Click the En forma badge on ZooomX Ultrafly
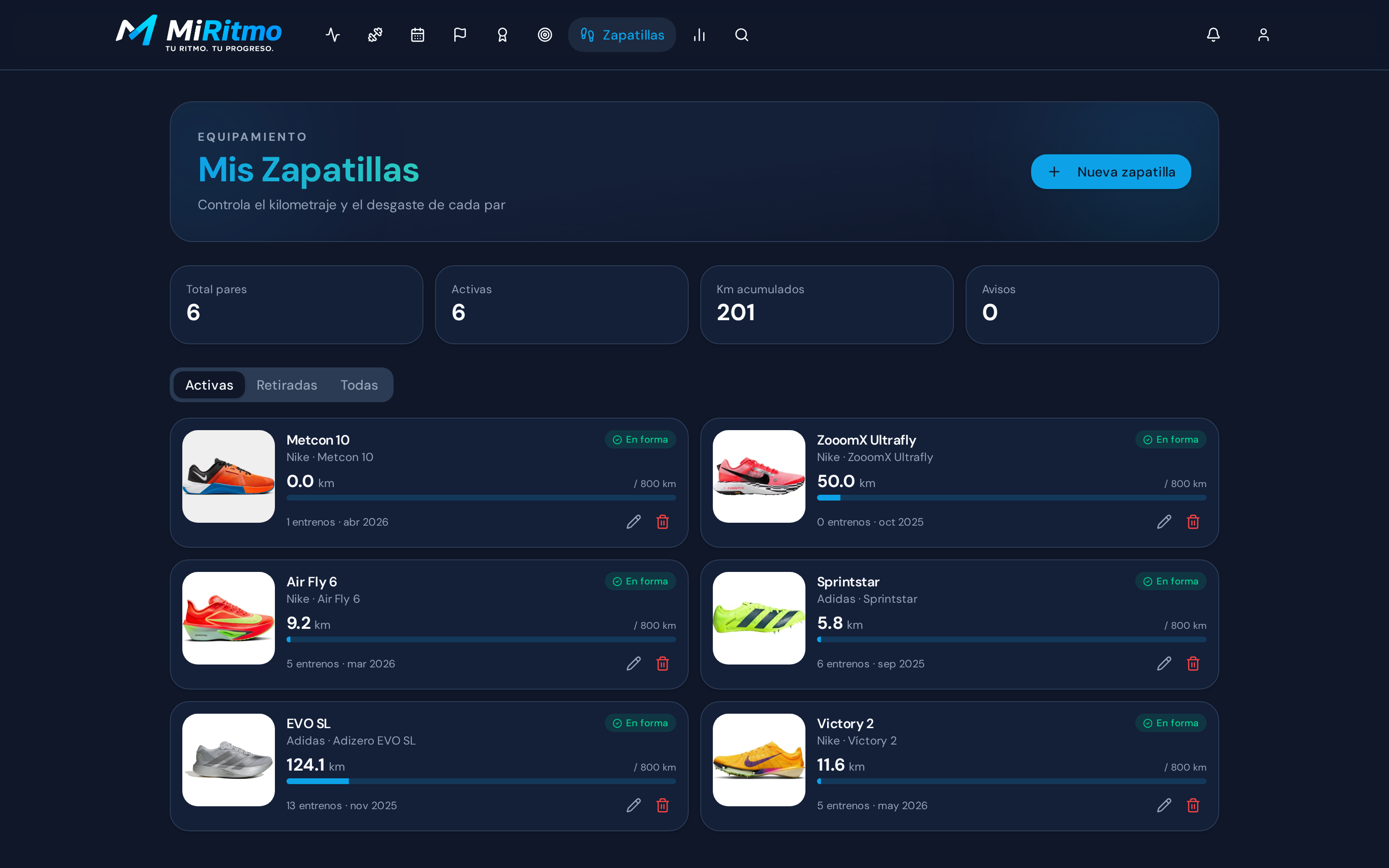1389x868 pixels. pos(1171,440)
